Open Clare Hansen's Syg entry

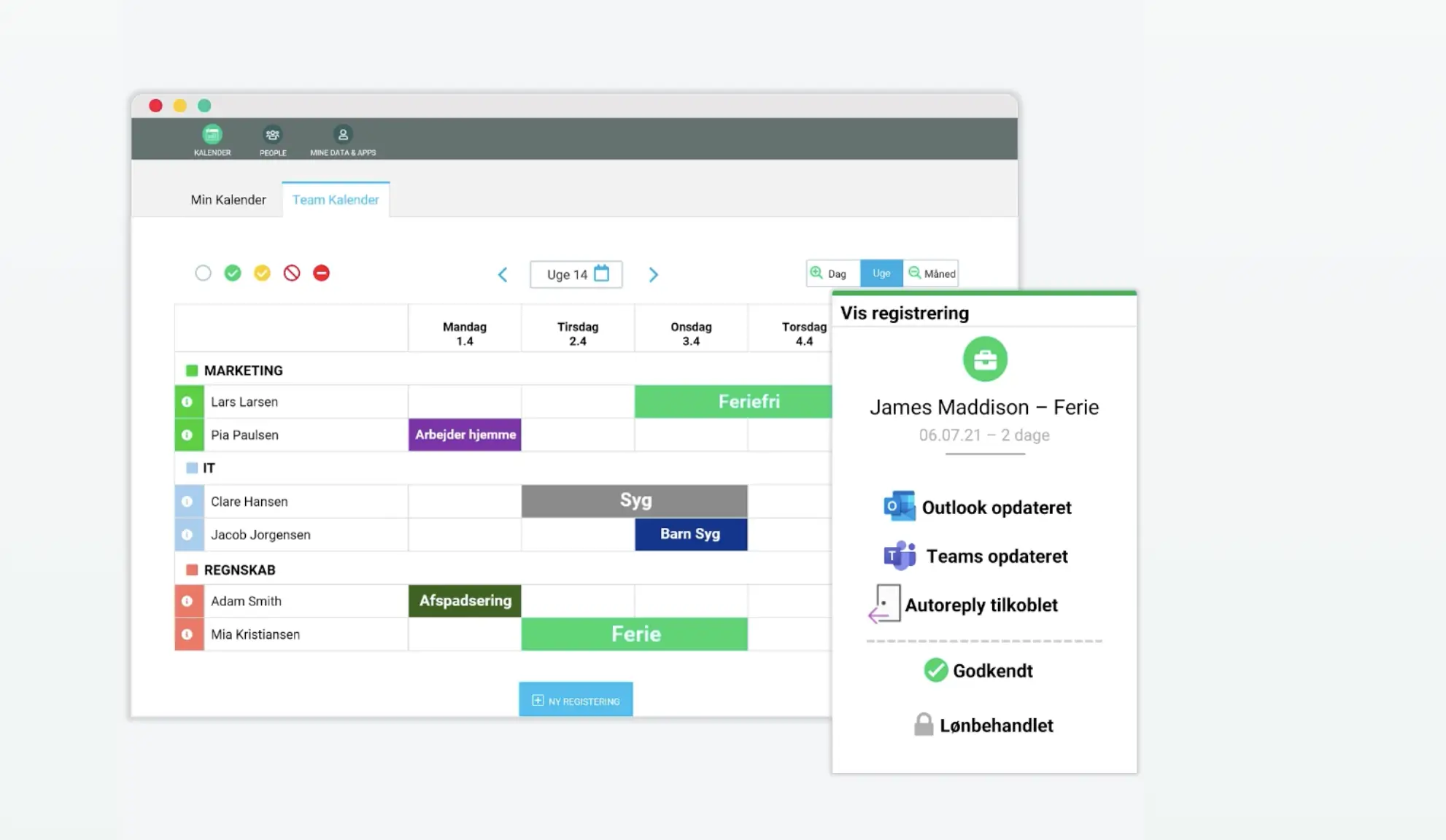[x=635, y=501]
